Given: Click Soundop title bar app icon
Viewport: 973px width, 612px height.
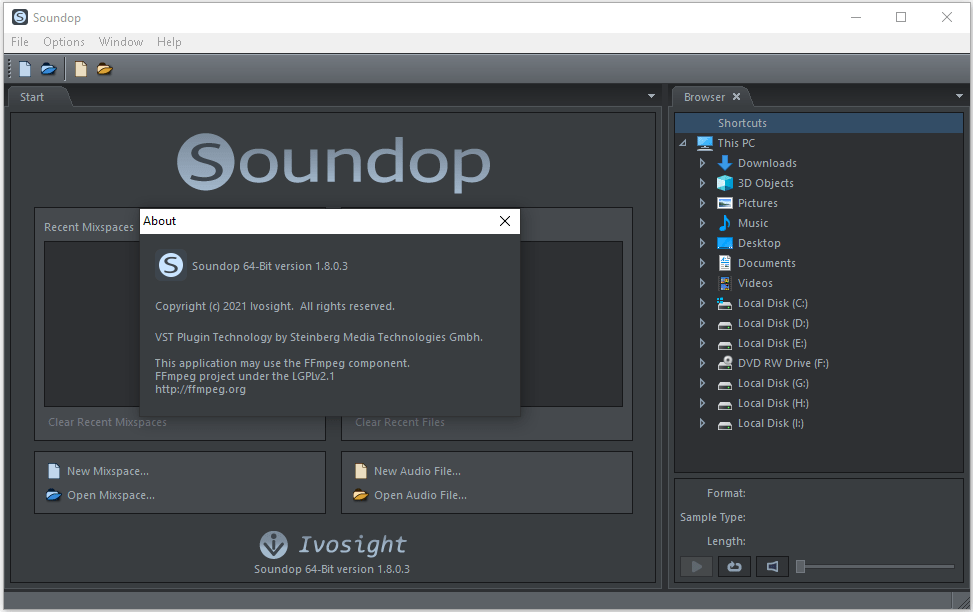Looking at the screenshot, I should [x=20, y=17].
